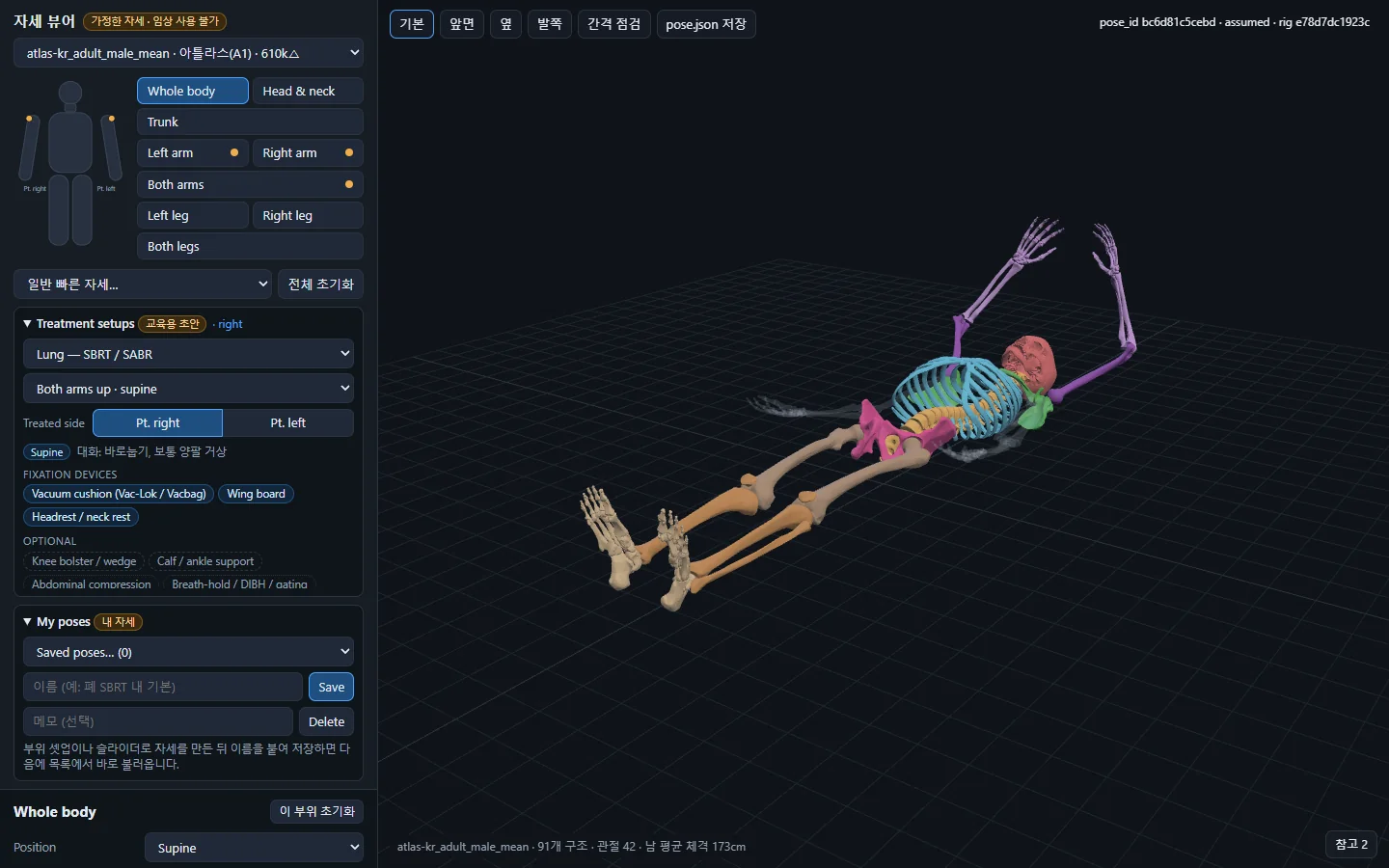
Task: Enable the optional Calf / ankle support
Action: pos(205,561)
